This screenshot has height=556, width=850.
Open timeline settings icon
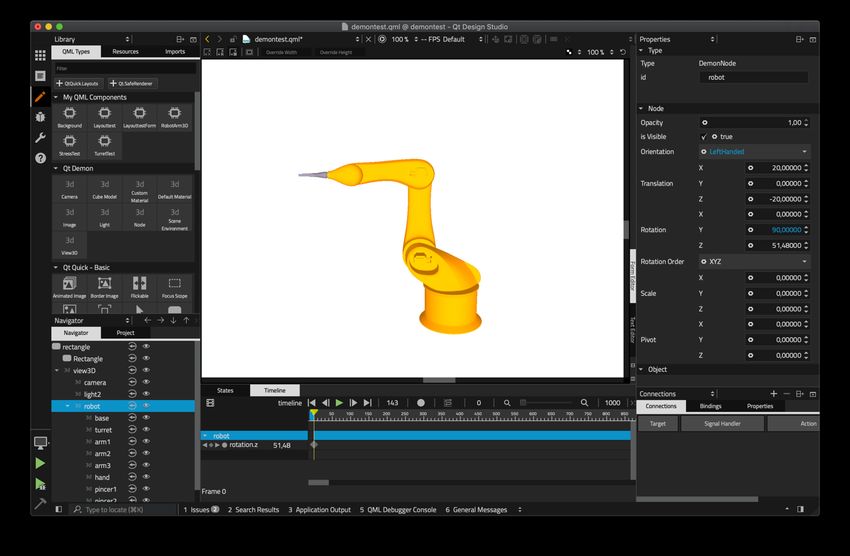210,403
